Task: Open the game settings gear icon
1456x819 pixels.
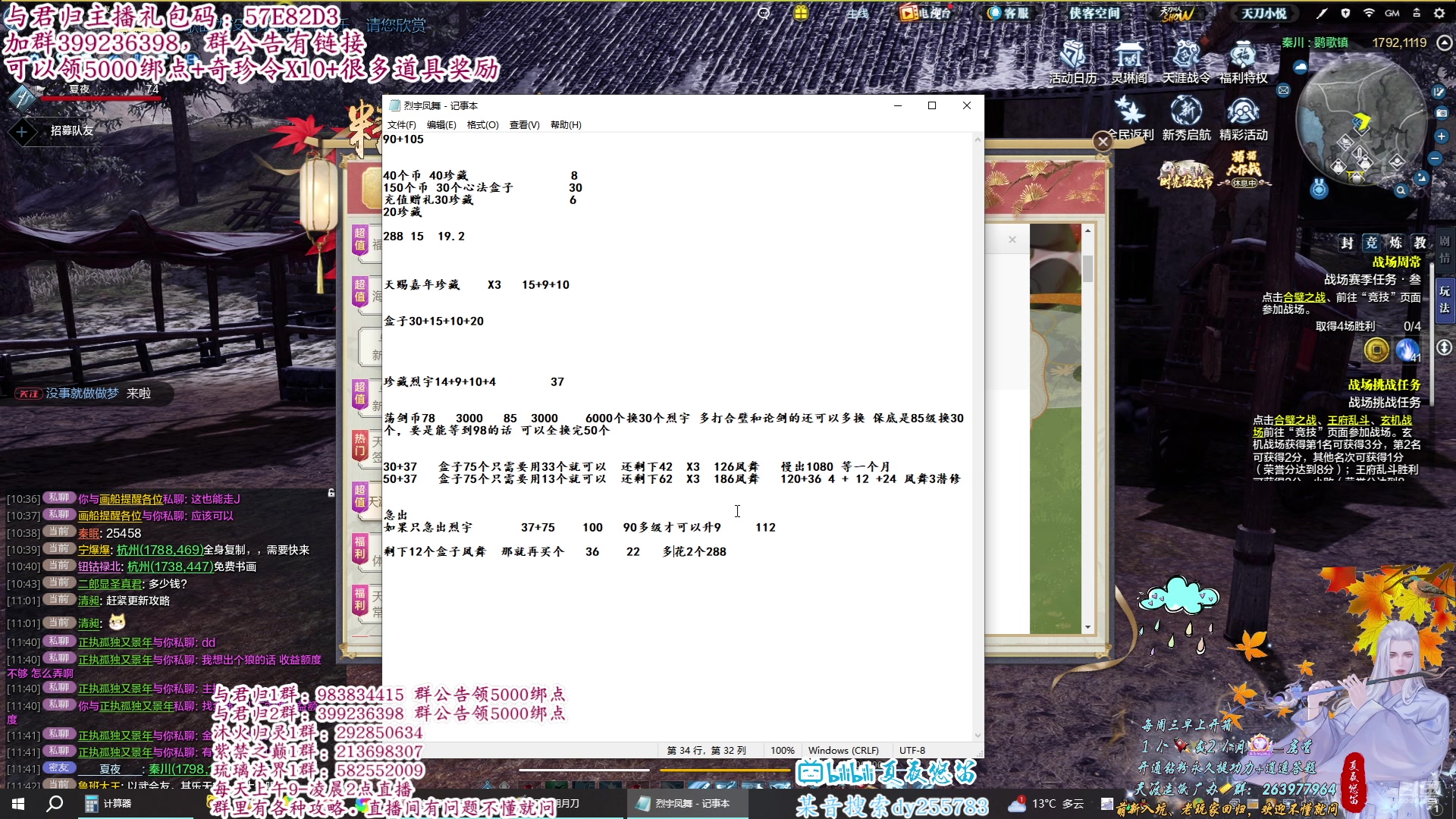Action: point(1439,13)
